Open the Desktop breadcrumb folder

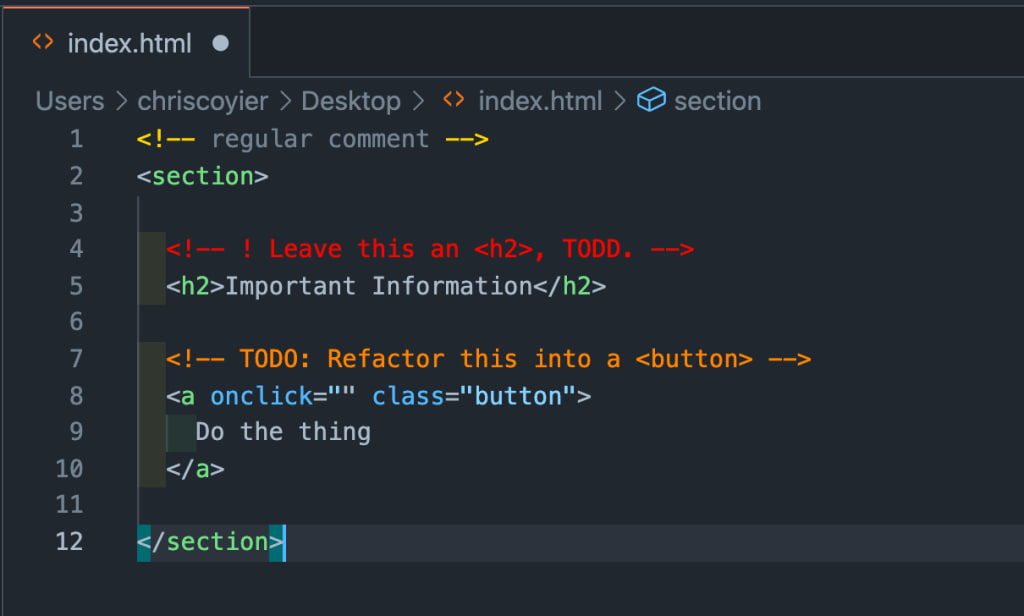click(351, 101)
